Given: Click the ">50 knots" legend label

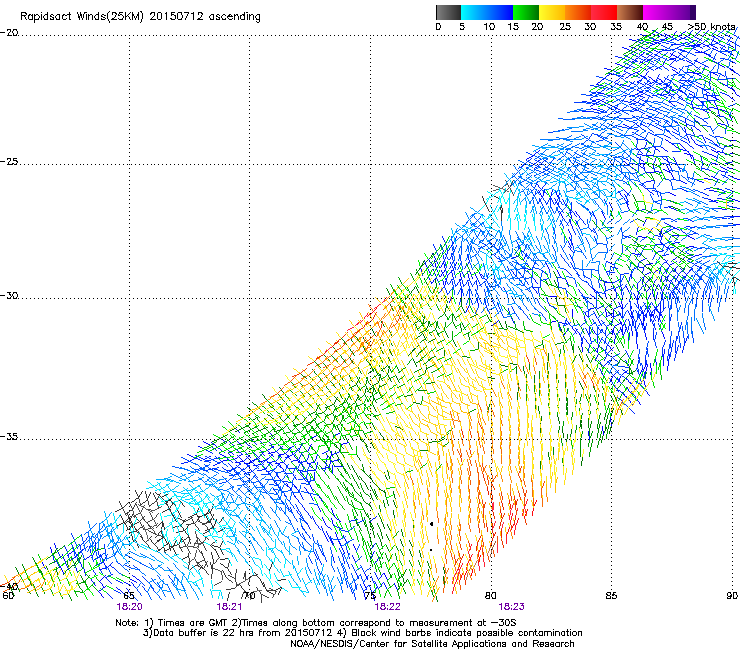Looking at the screenshot, I should [x=711, y=27].
